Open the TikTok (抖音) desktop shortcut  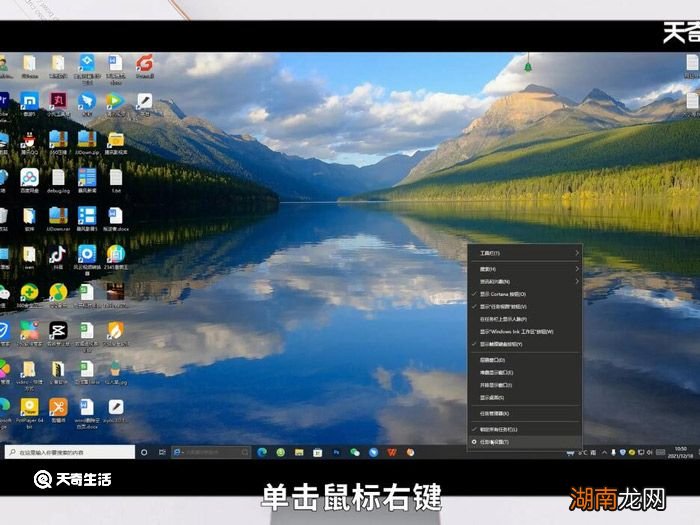58,254
